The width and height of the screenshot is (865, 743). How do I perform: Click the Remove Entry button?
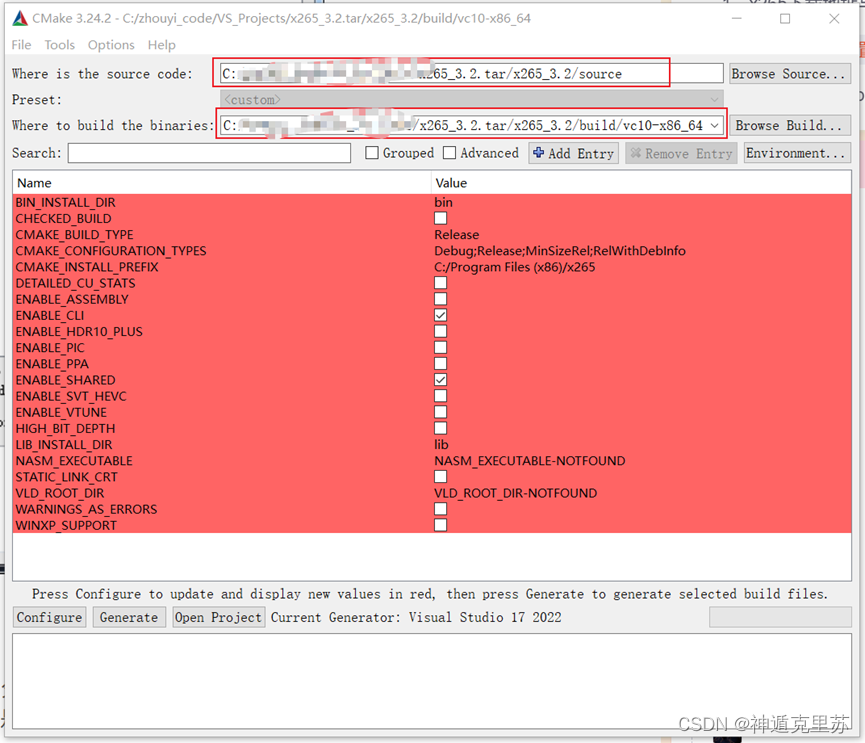point(681,153)
